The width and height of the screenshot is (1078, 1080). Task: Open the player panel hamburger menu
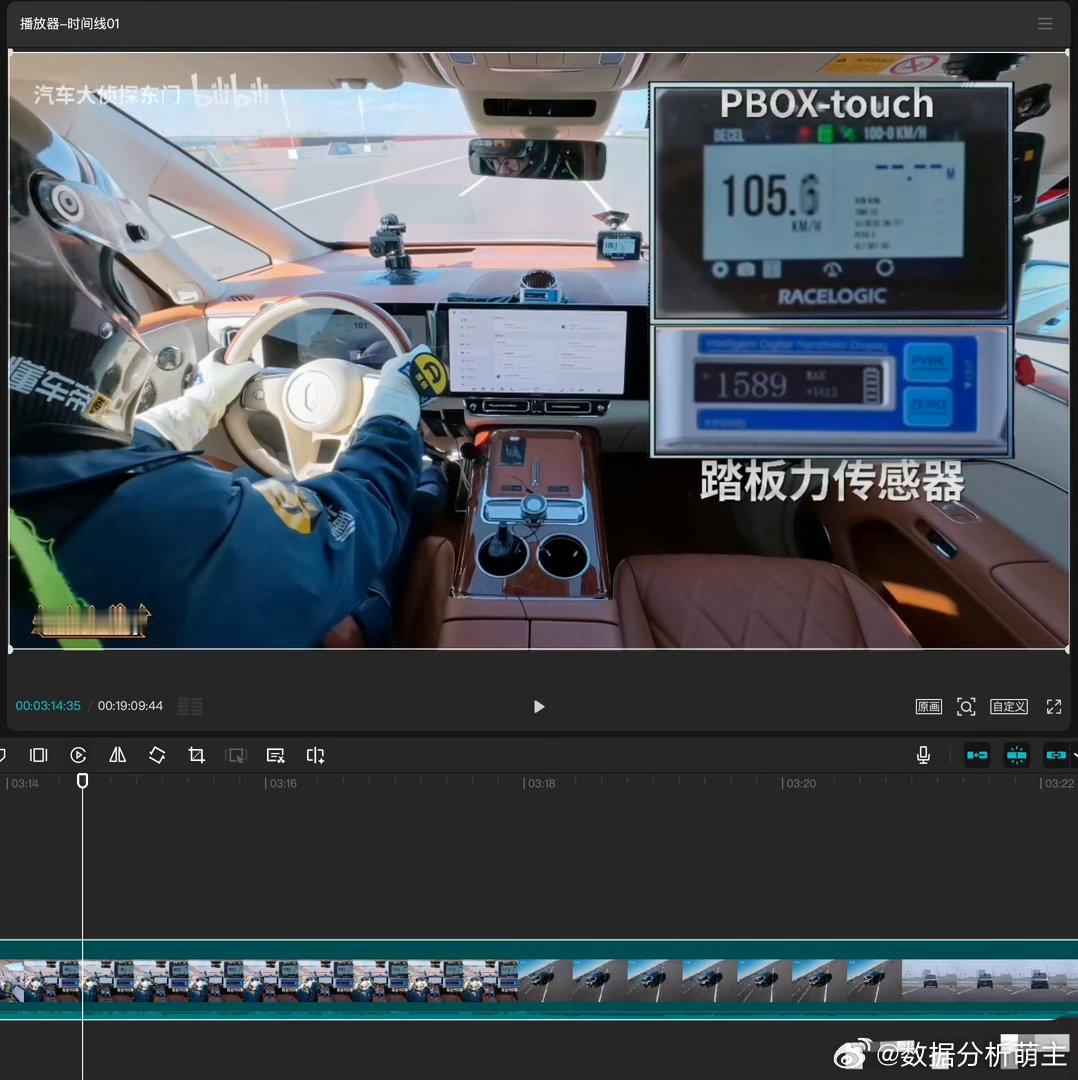pyautogui.click(x=1045, y=24)
